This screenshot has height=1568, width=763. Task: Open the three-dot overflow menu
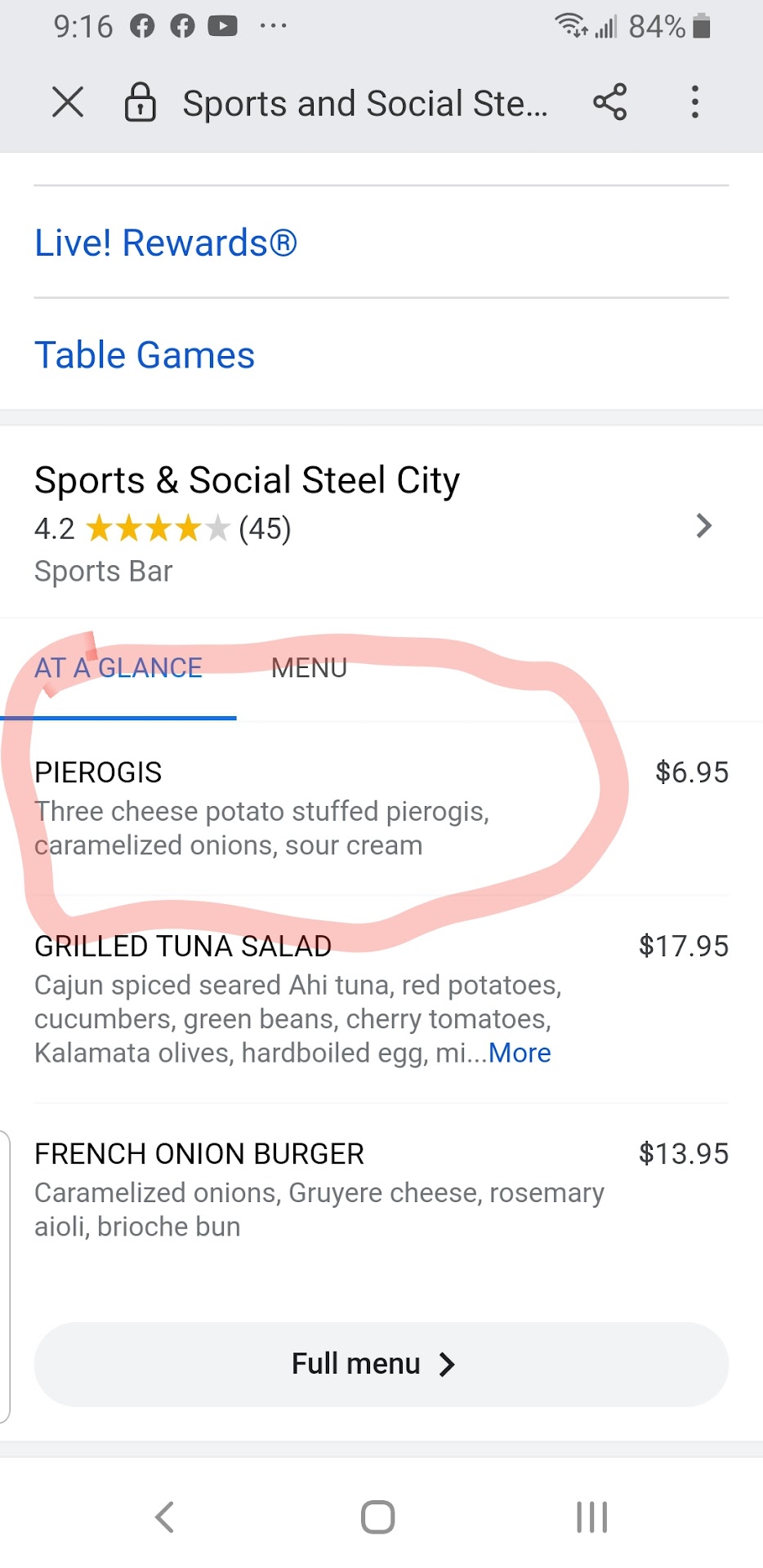coord(694,103)
